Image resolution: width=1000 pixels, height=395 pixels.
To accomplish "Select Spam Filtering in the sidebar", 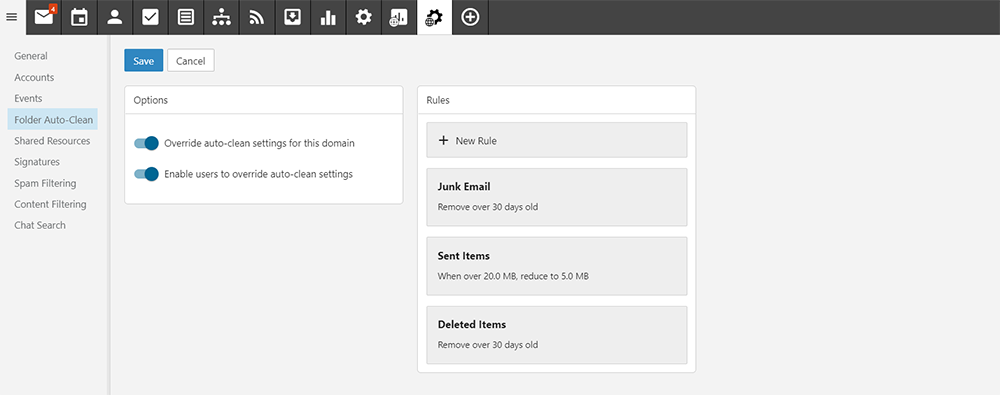I will point(45,183).
